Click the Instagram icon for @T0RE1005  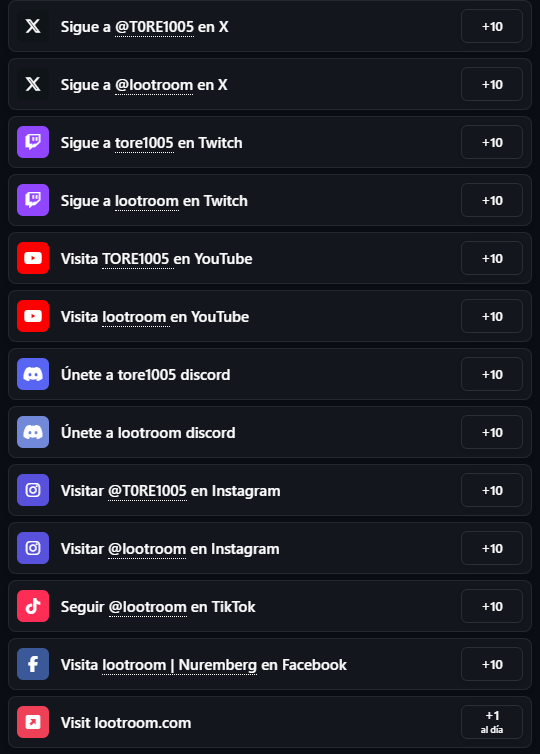coord(33,490)
